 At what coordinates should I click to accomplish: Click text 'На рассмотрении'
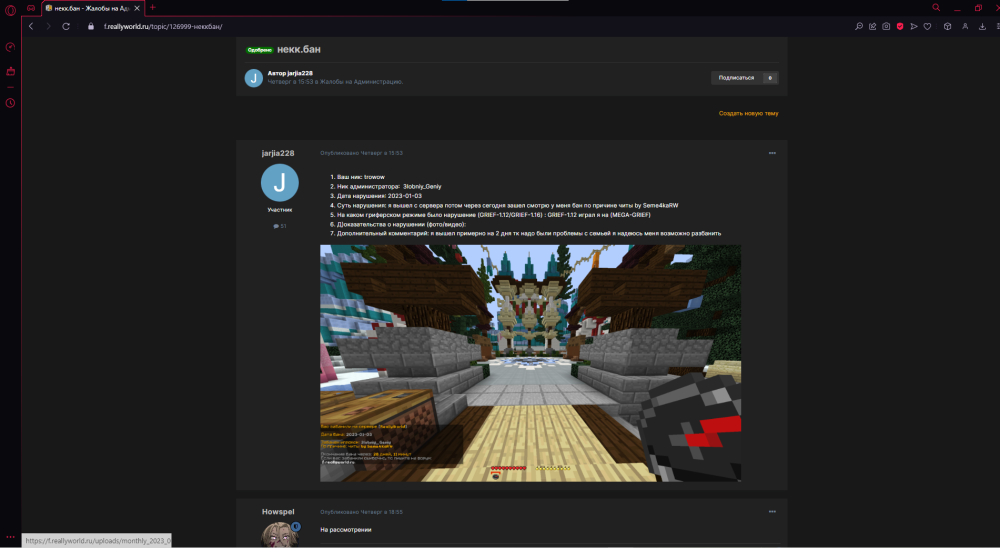[x=346, y=529]
